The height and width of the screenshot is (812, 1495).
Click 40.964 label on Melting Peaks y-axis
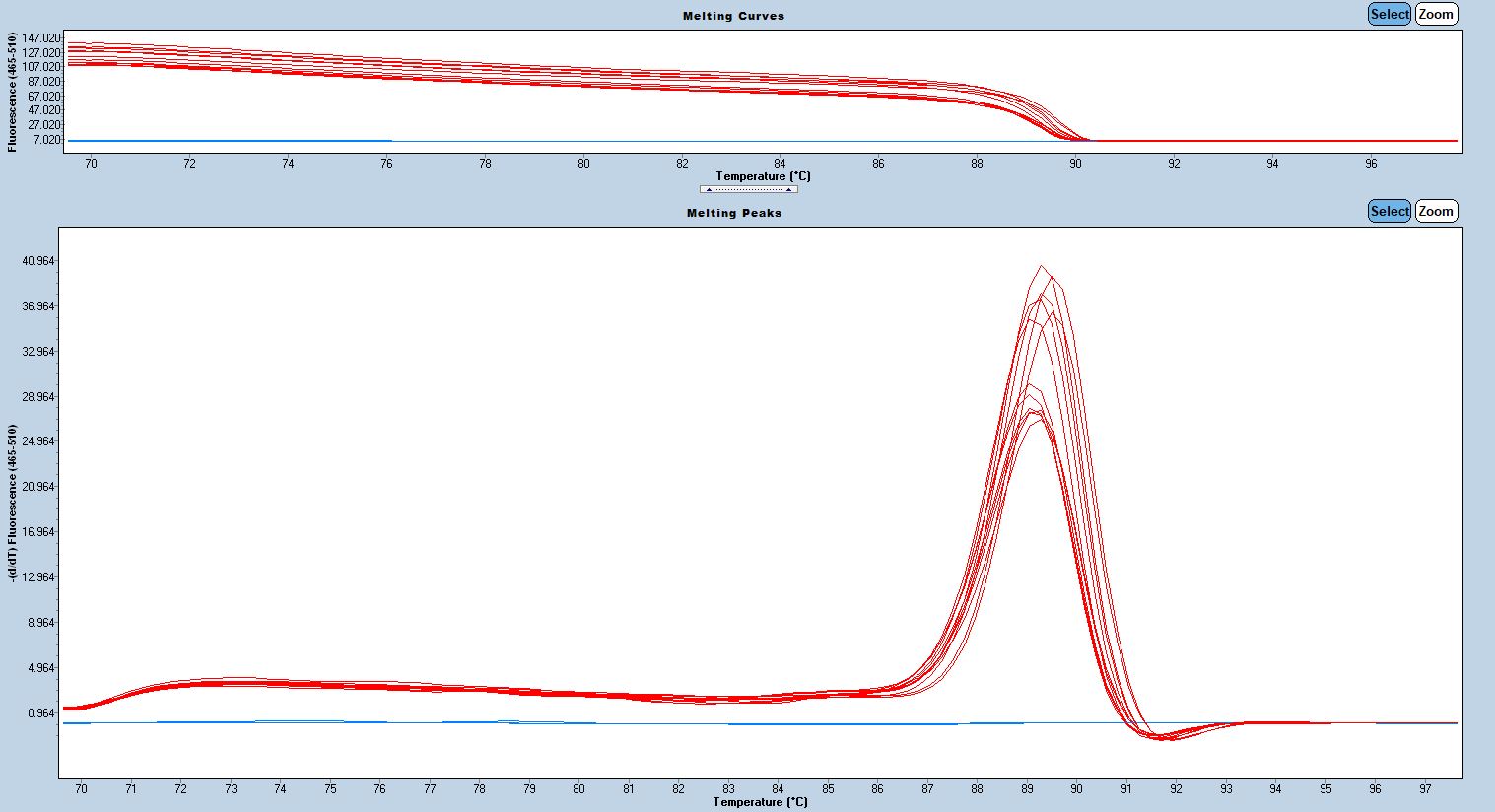pos(37,261)
